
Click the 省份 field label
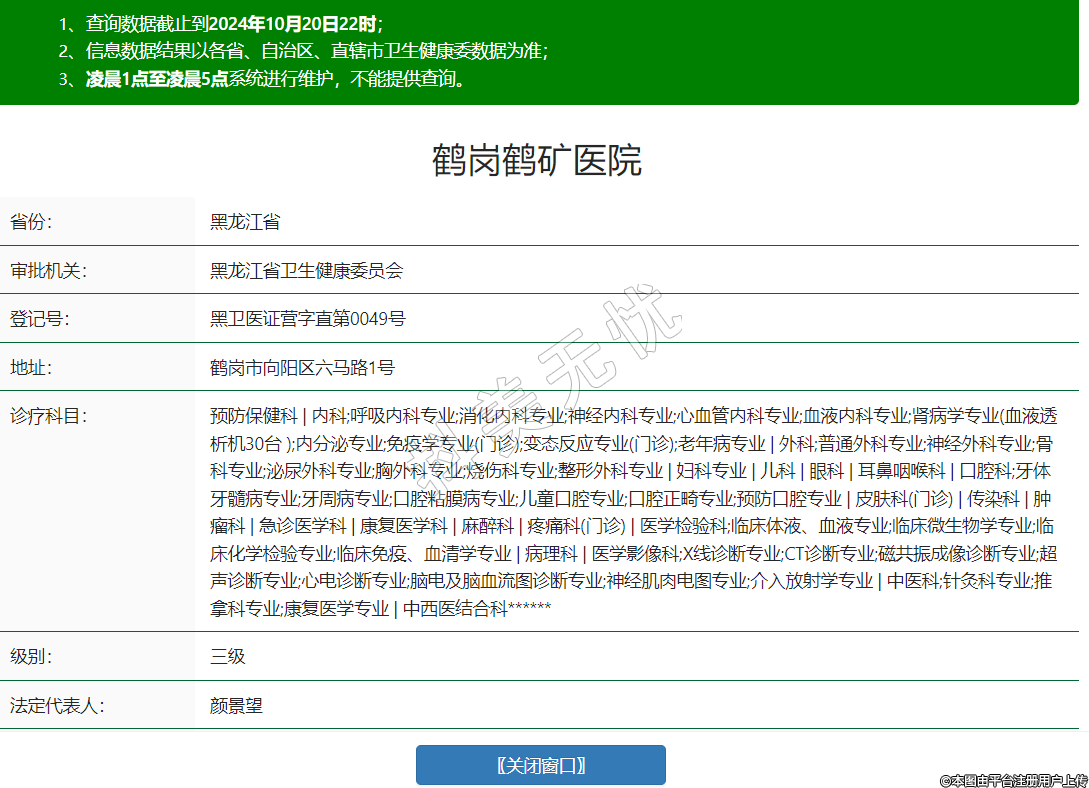[x=31, y=222]
